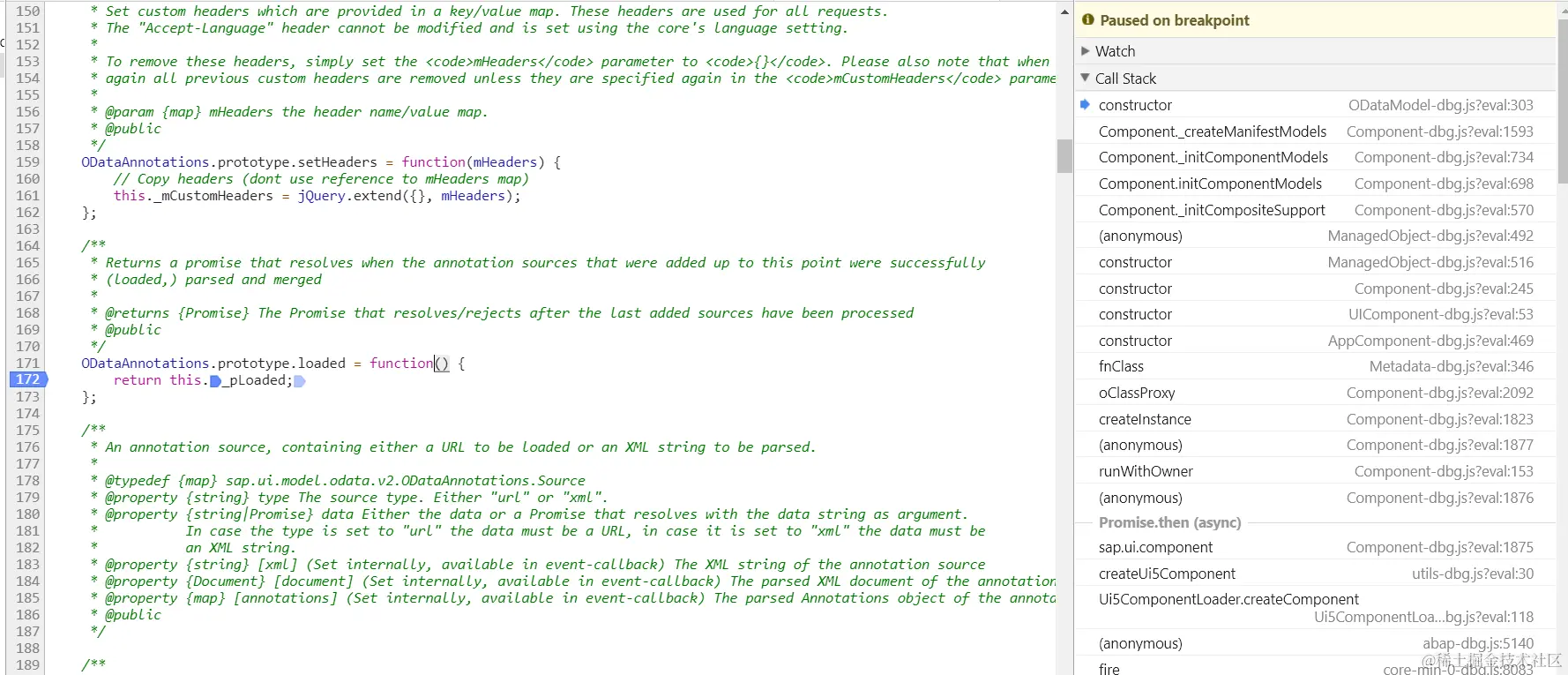Screen dimensions: 1568x675
Task: Select the constructor frame at Component-dbg.js?eval:245
Action: tap(1315, 289)
